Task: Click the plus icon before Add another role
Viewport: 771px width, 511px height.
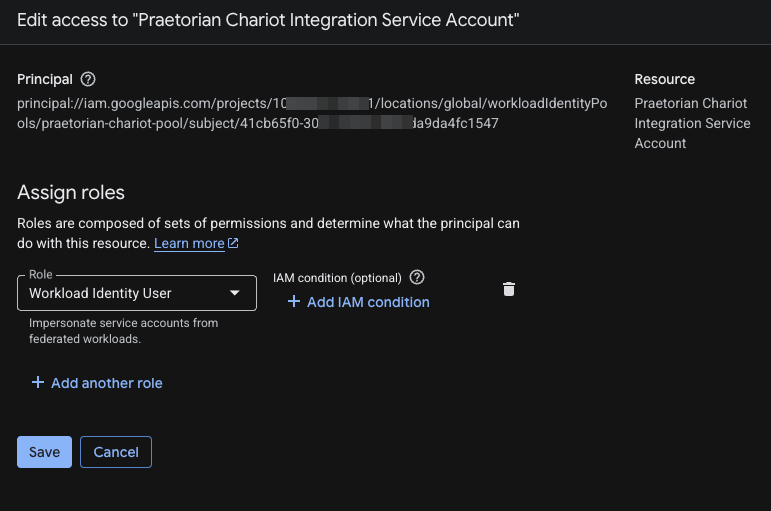Action: (x=38, y=383)
